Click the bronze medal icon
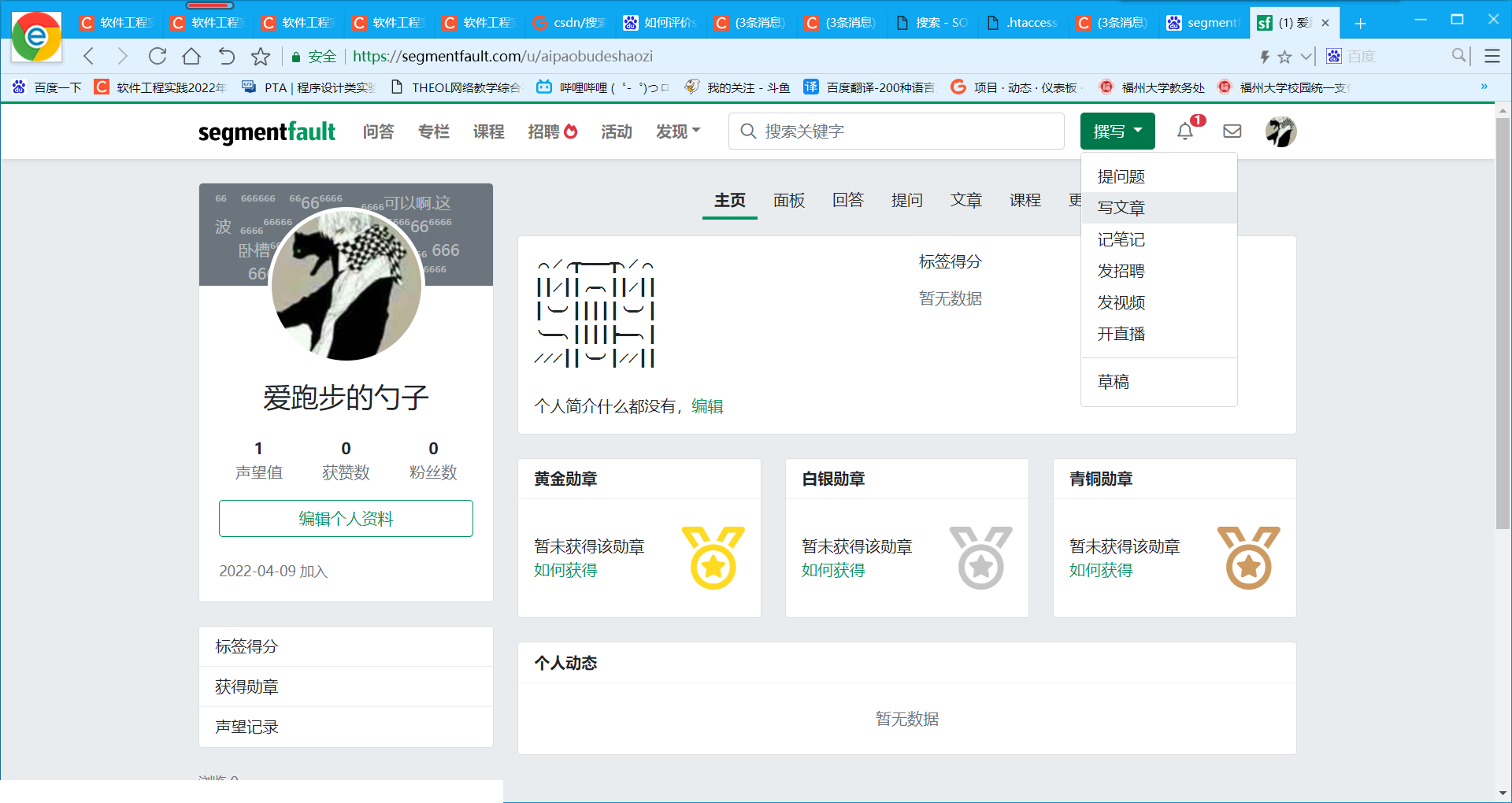1512x803 pixels. click(x=1249, y=557)
